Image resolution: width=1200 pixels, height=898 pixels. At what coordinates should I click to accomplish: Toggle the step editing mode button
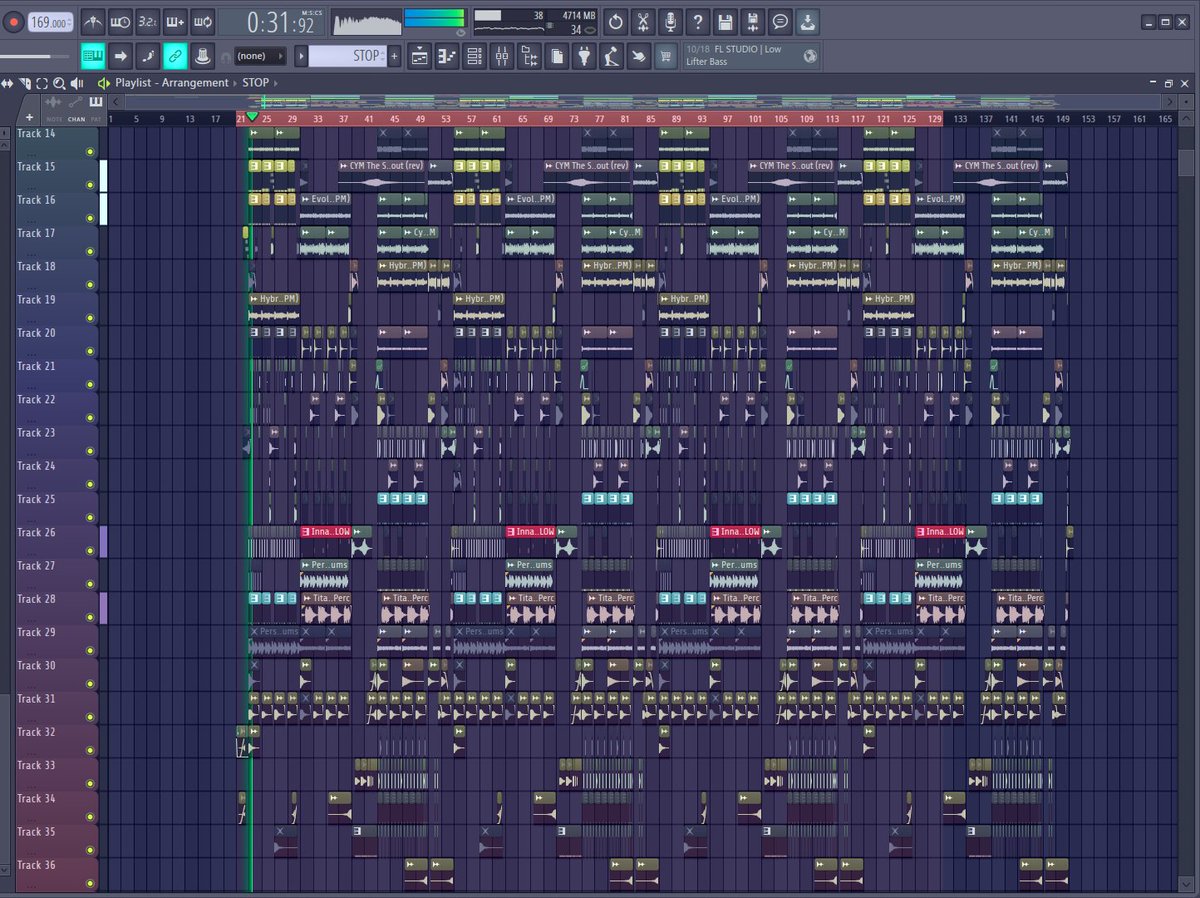[147, 56]
